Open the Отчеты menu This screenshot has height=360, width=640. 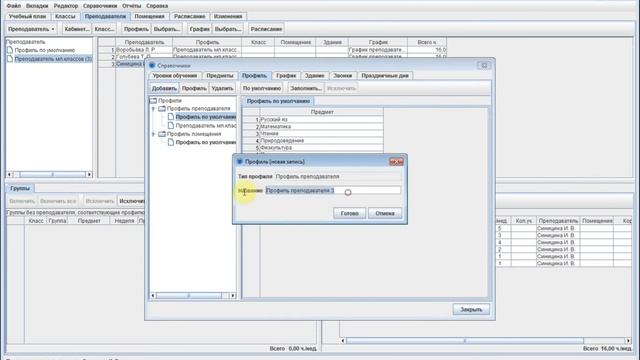pyautogui.click(x=131, y=6)
